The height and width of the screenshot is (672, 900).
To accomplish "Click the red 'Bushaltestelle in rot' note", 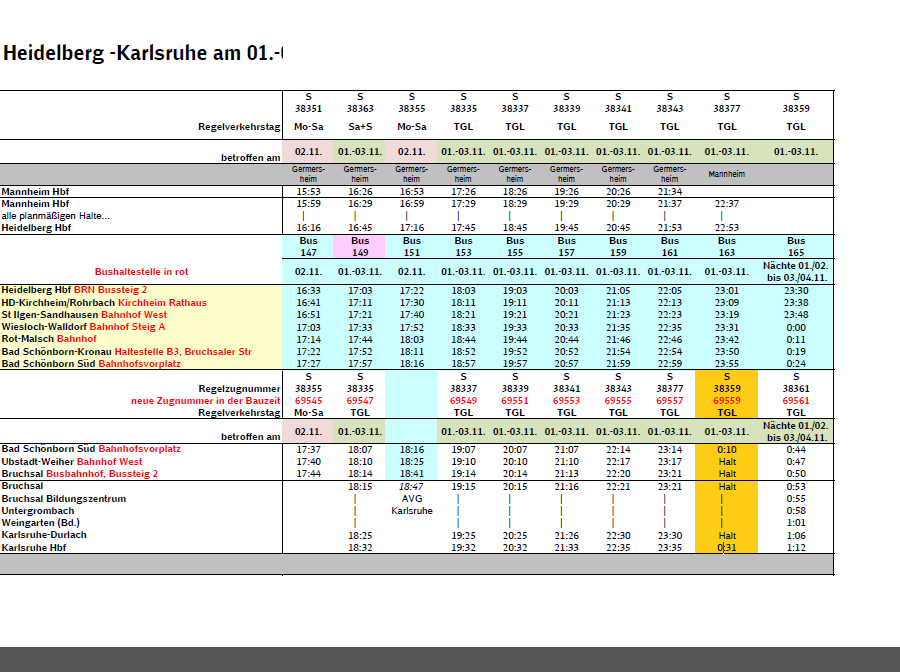I will [x=141, y=272].
